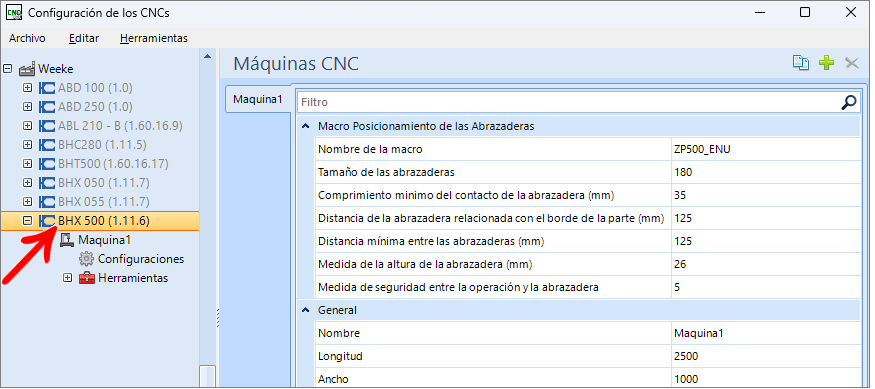This screenshot has width=875, height=389.
Task: Click the Longitud property label
Action: (x=340, y=356)
